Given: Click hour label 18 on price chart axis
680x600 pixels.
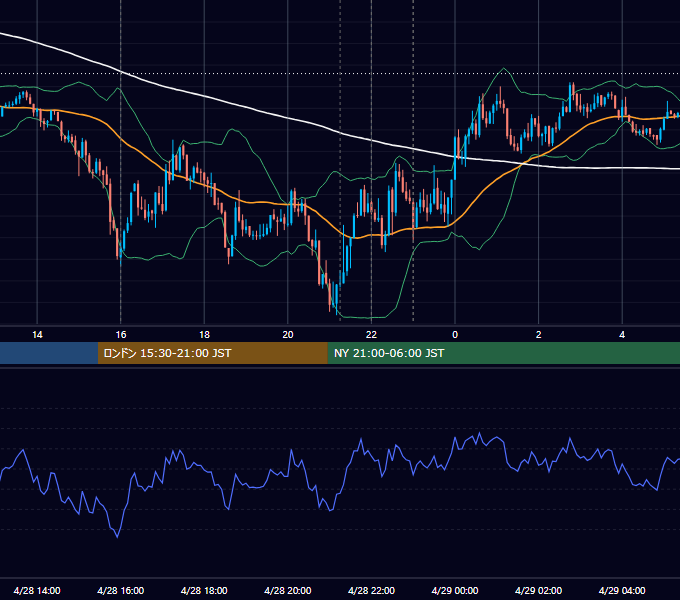Looking at the screenshot, I should point(204,334).
